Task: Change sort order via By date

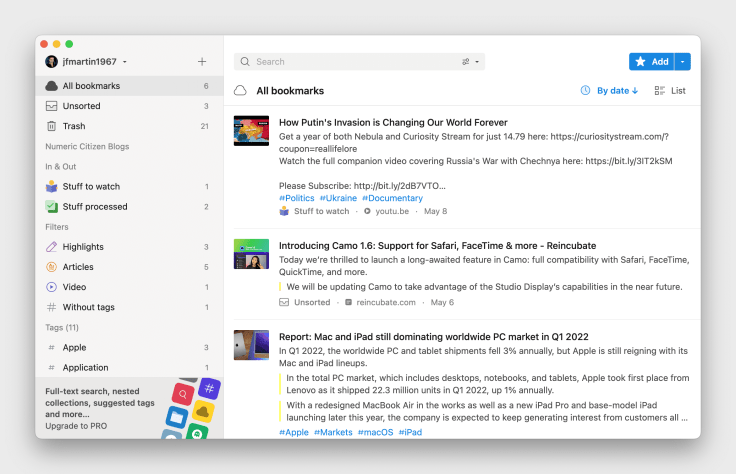Action: pyautogui.click(x=617, y=91)
